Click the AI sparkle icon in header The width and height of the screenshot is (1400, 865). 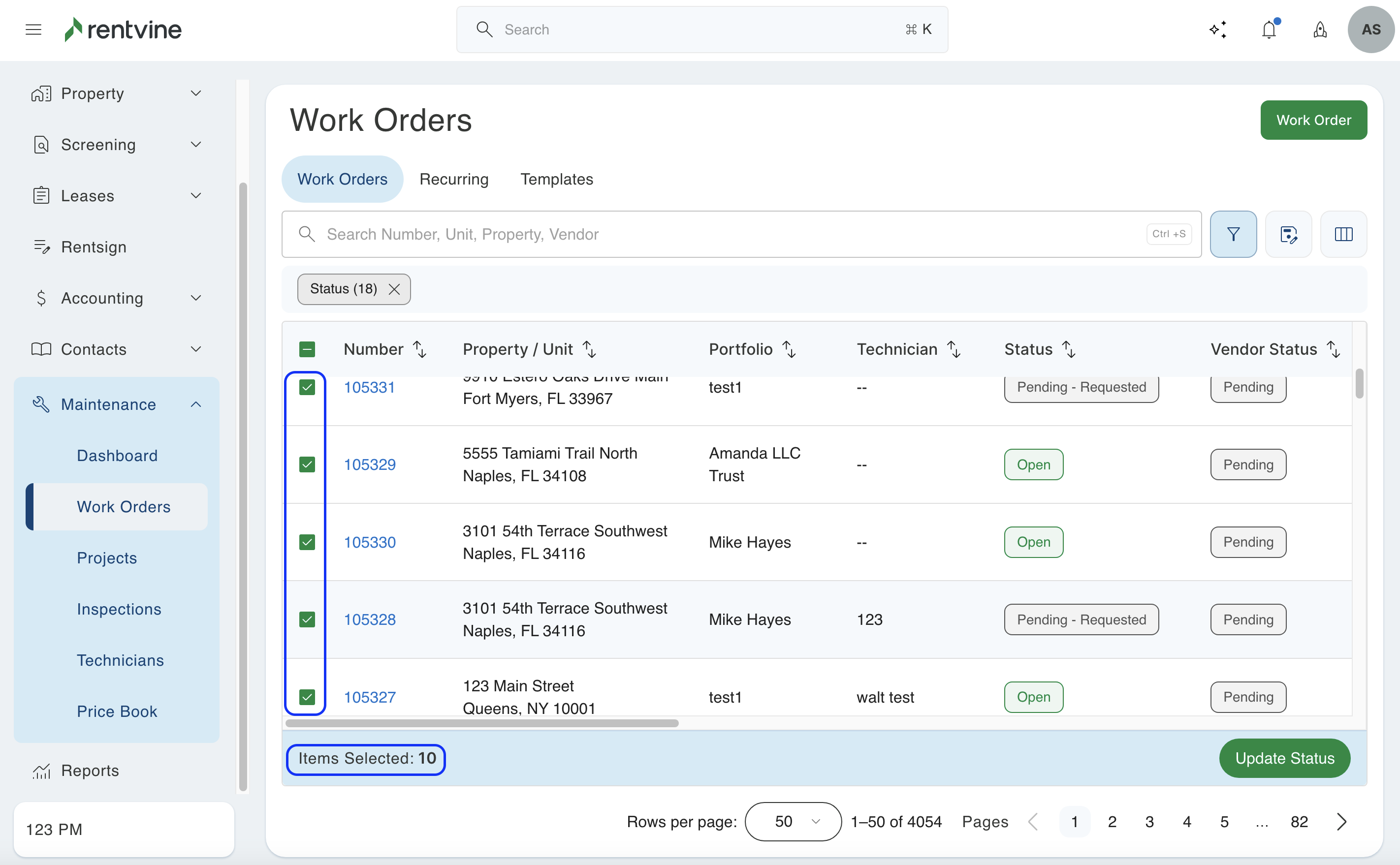(1217, 30)
